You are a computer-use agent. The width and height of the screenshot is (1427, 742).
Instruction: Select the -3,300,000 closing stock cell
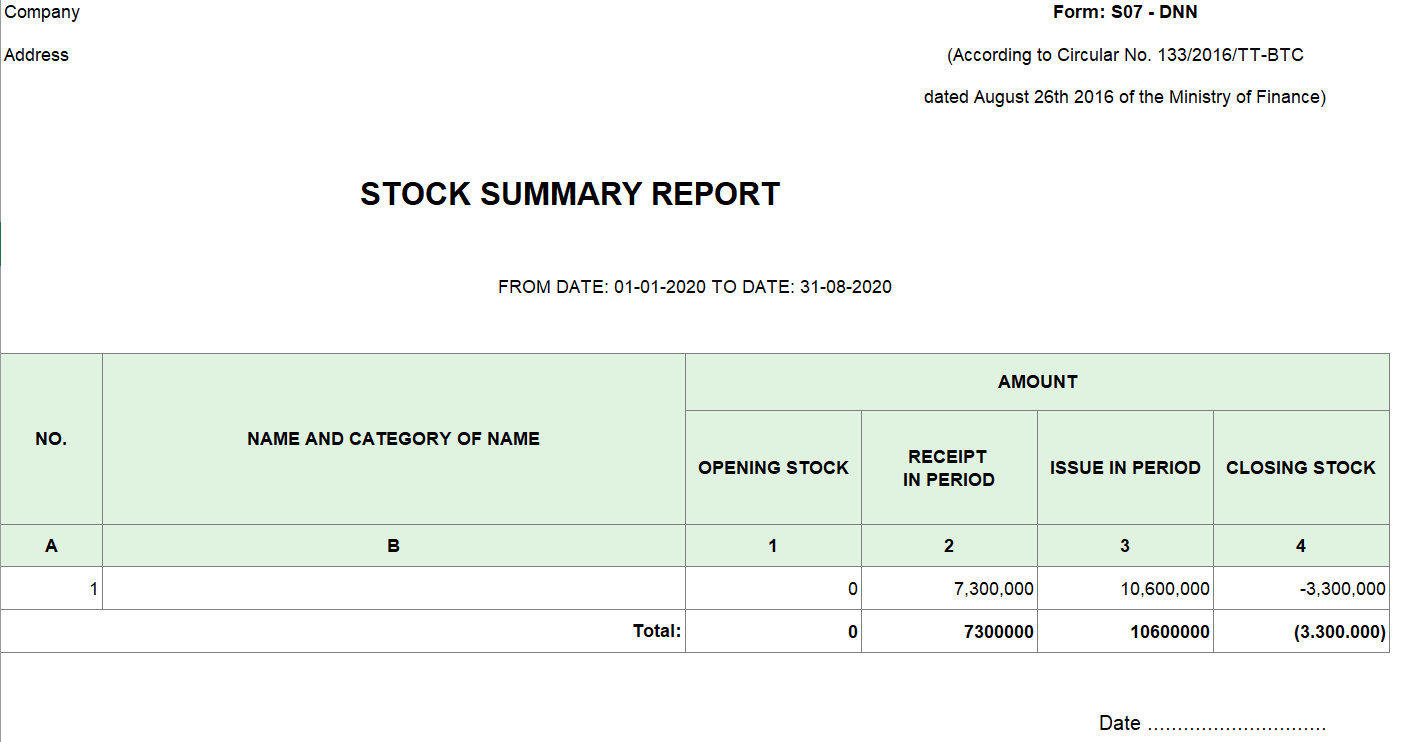[1342, 589]
